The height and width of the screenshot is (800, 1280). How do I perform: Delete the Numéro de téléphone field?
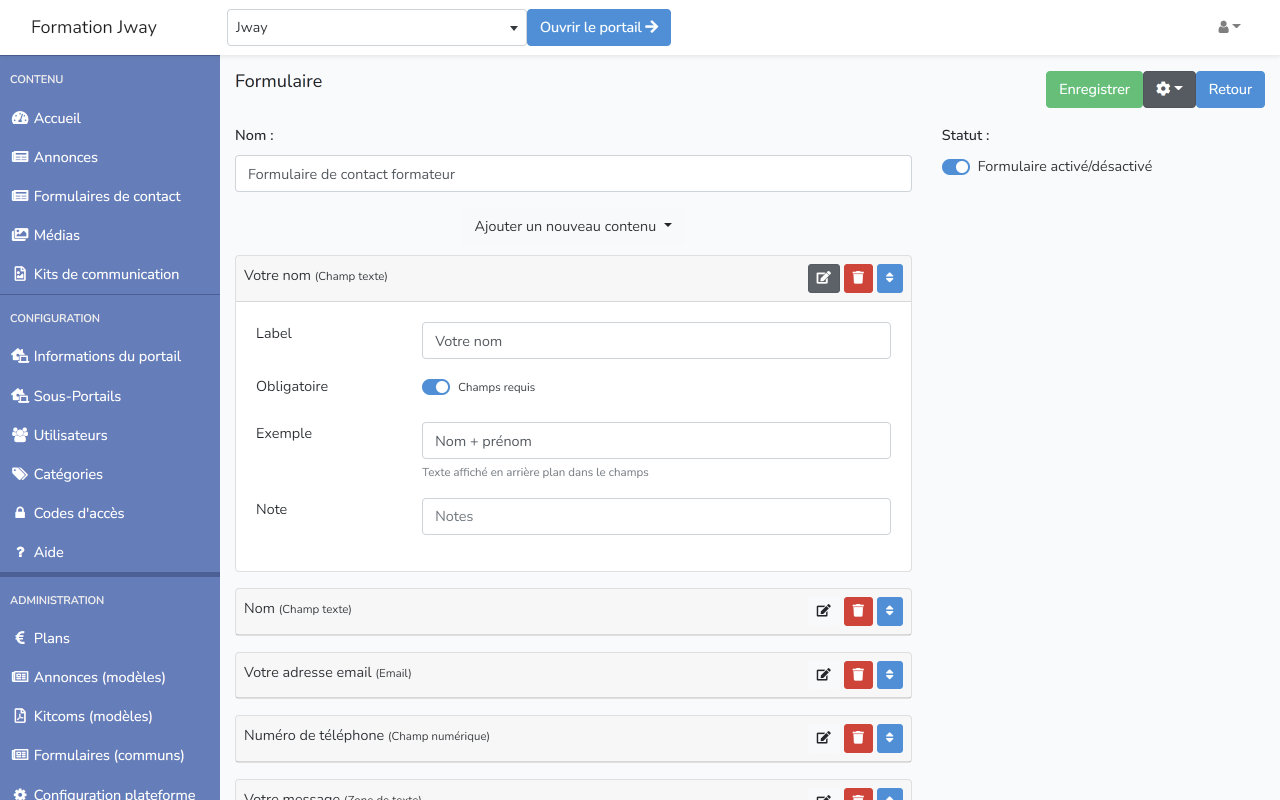pos(858,738)
